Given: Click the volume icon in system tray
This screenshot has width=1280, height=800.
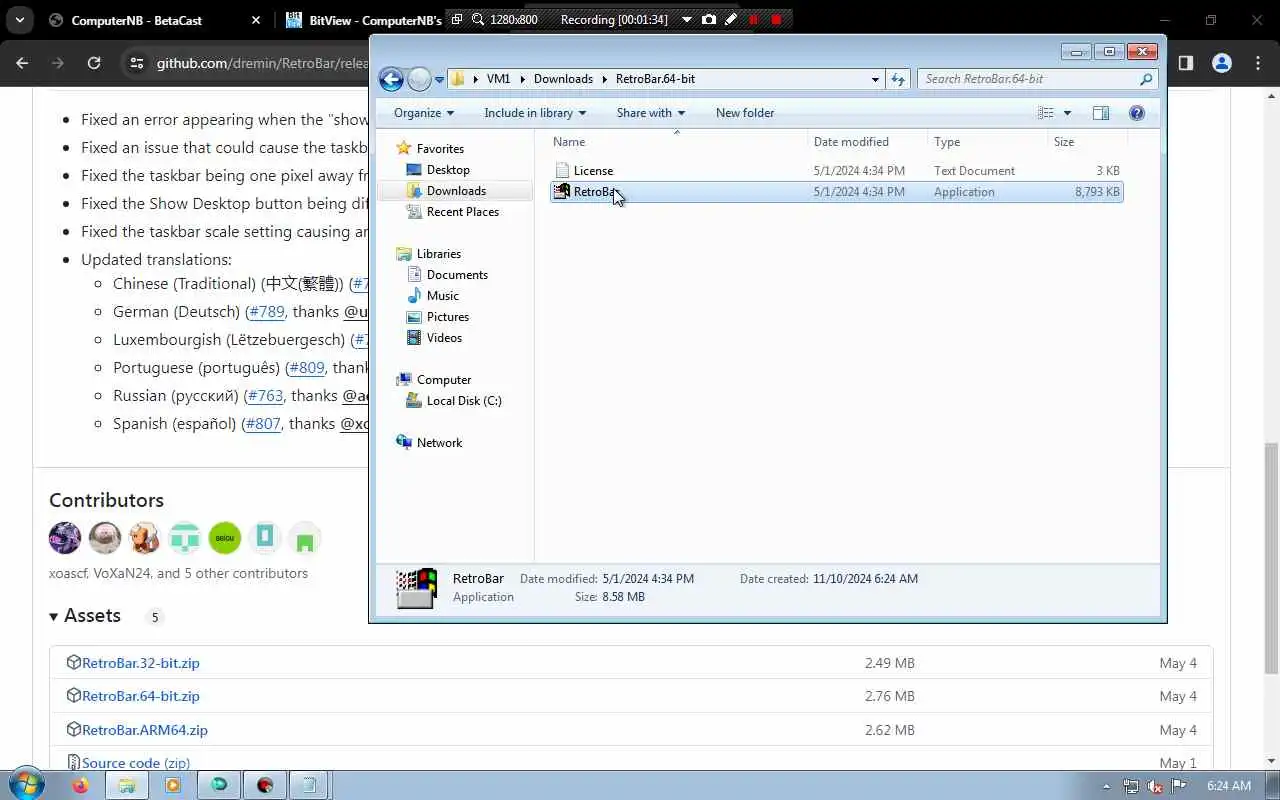Looking at the screenshot, I should pos(1155,786).
